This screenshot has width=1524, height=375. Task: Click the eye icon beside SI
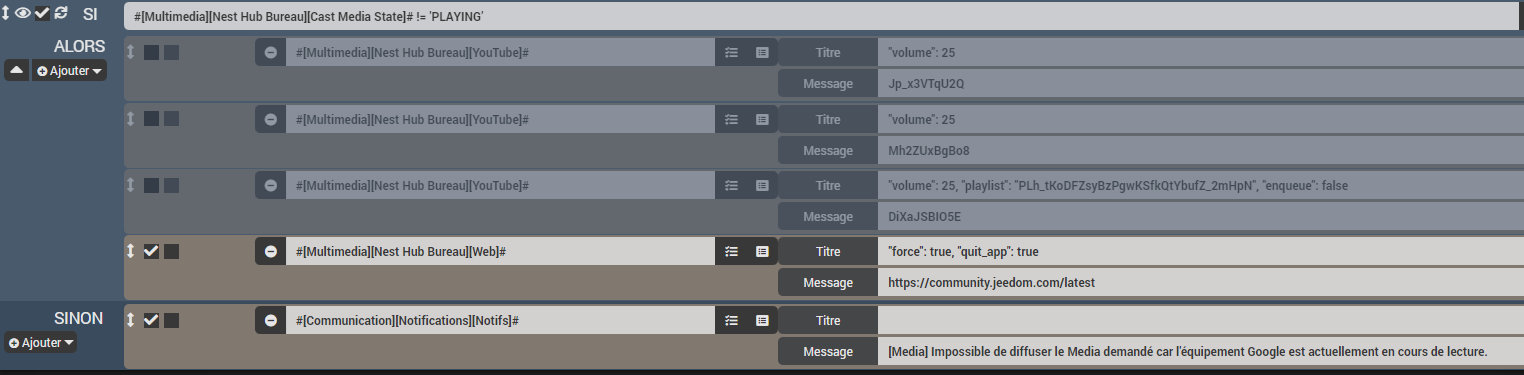click(x=23, y=12)
